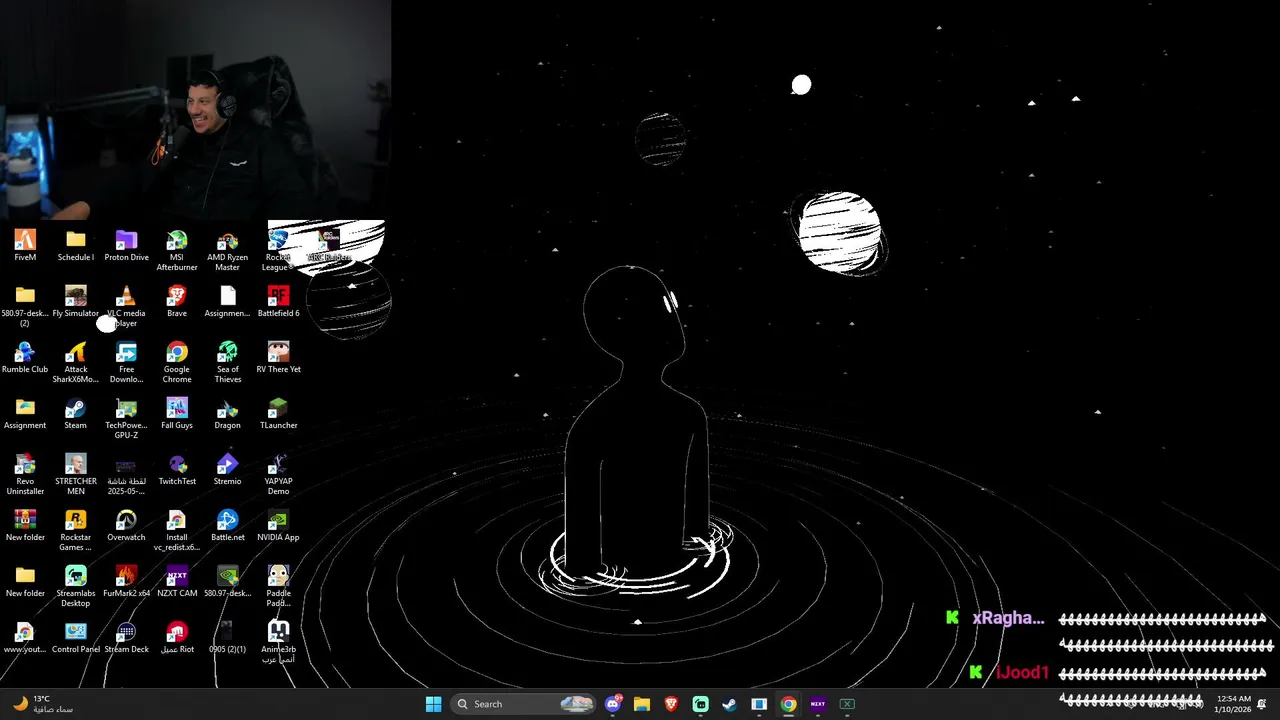Launch MSI Afterburner from the desktop

177,251
